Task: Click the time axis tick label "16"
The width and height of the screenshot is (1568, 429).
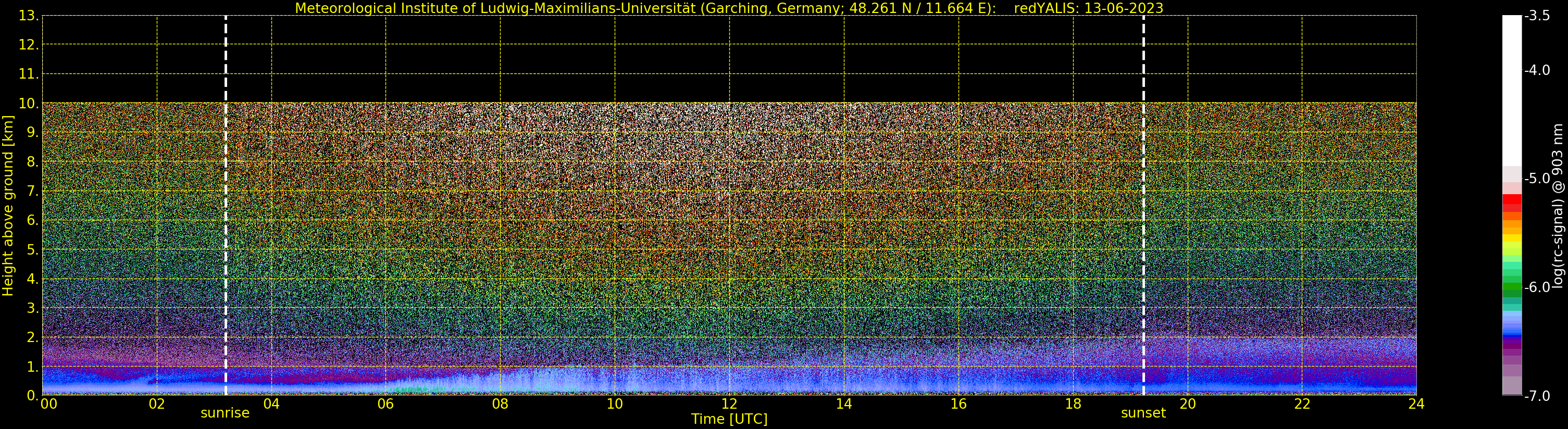Action: point(959,404)
